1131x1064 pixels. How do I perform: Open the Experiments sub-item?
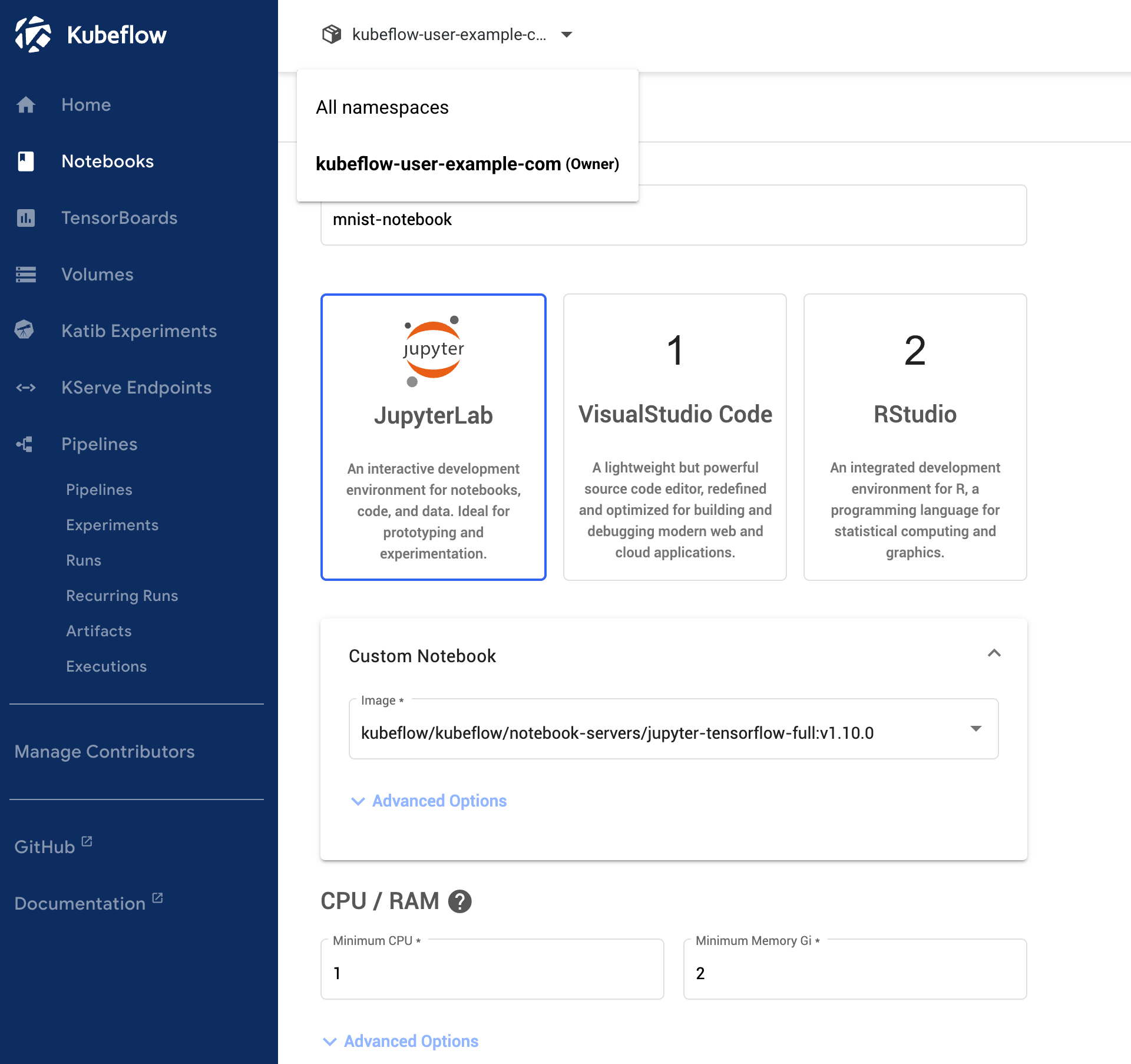tap(113, 525)
